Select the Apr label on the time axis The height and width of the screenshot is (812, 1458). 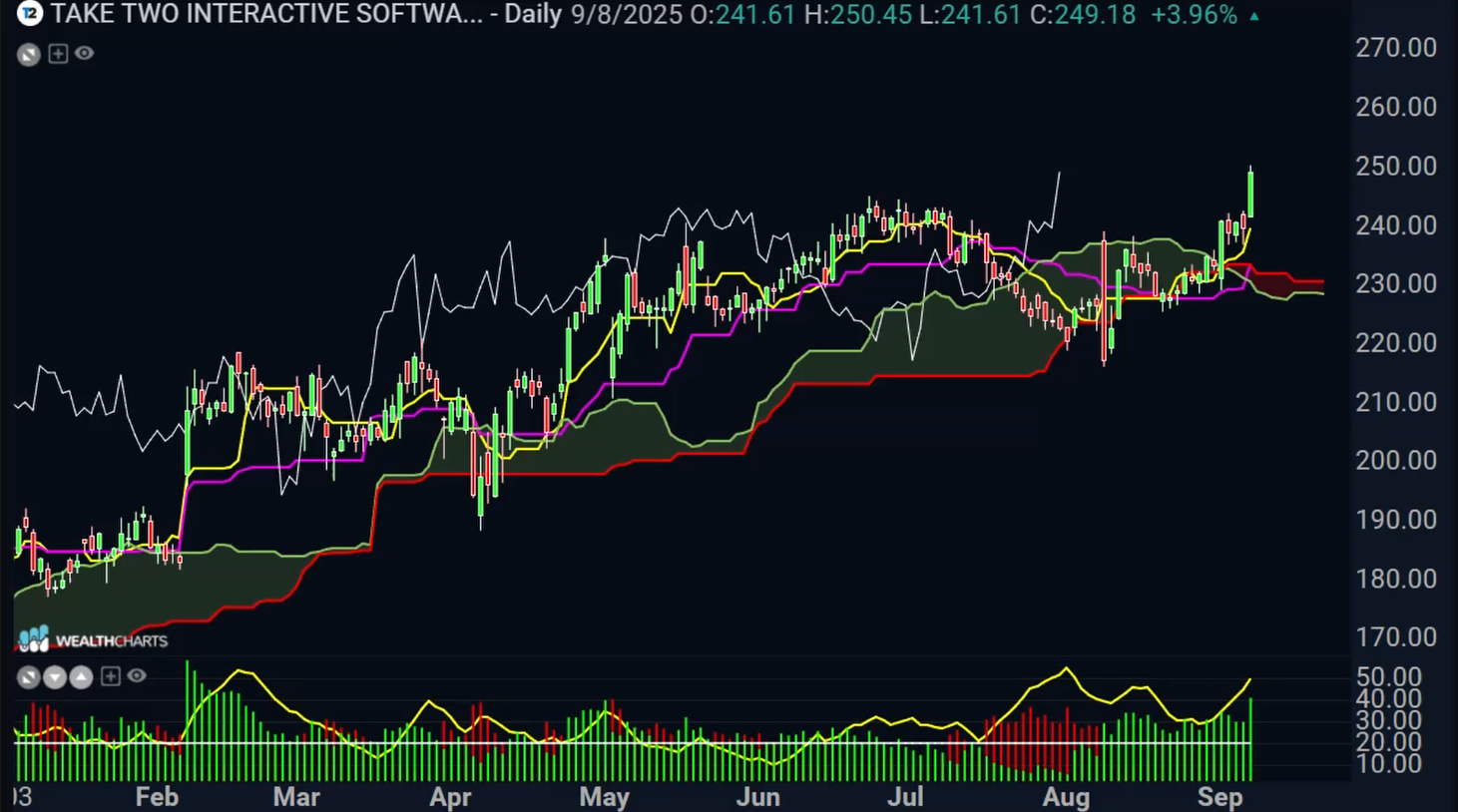click(x=449, y=797)
